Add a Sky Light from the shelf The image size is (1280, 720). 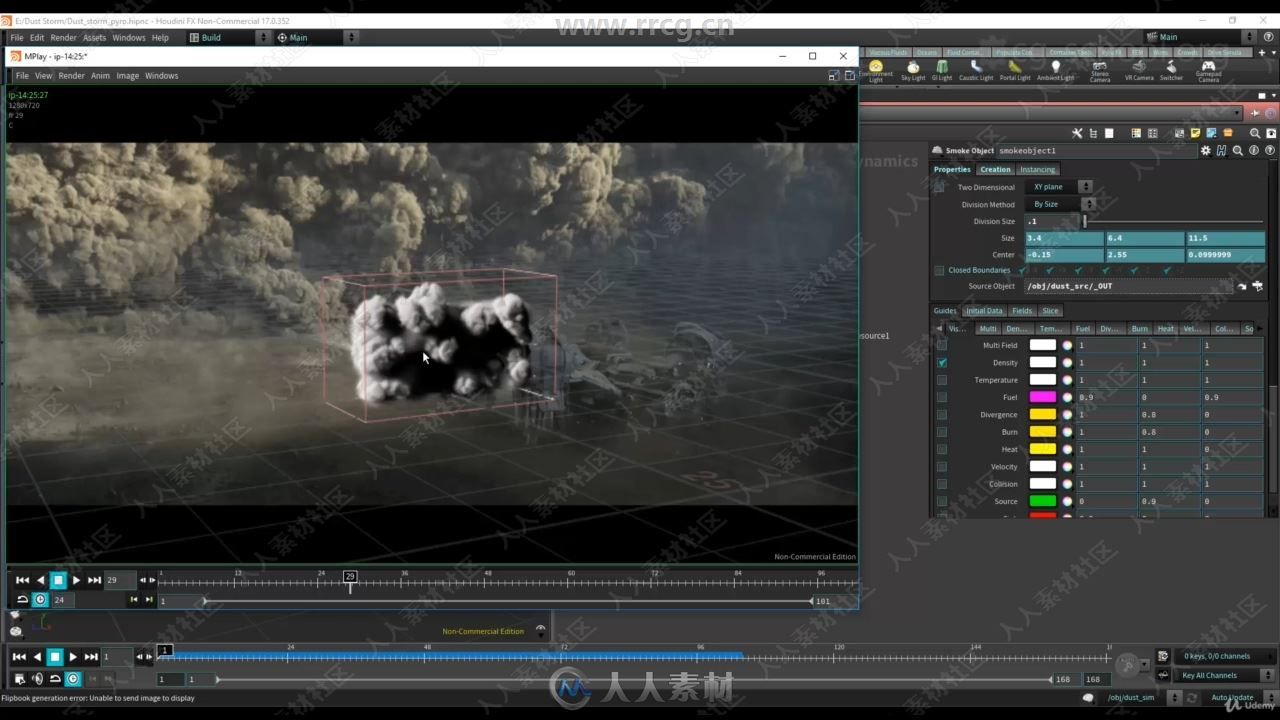[913, 70]
